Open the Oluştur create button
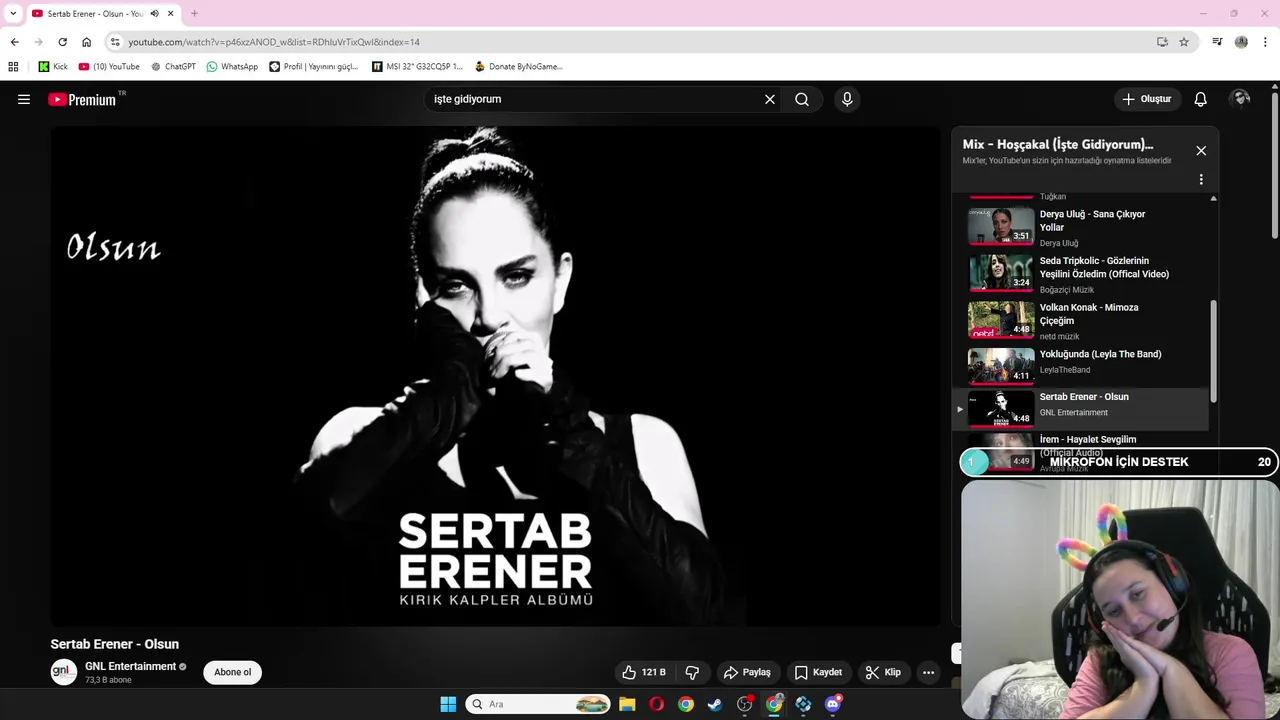 [1147, 99]
